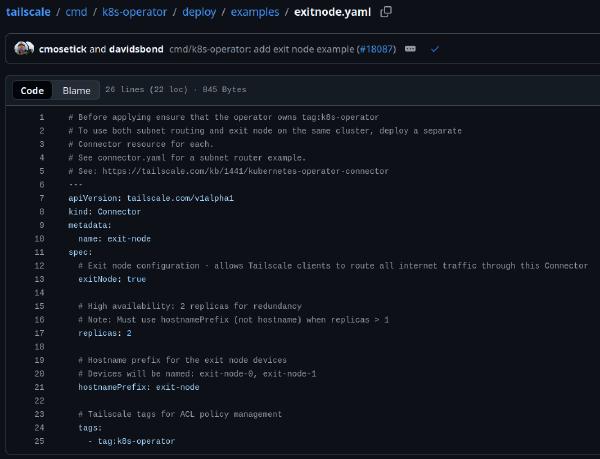Go to the examples folder breadcrumb
This screenshot has width=600, height=459.
[x=255, y=12]
